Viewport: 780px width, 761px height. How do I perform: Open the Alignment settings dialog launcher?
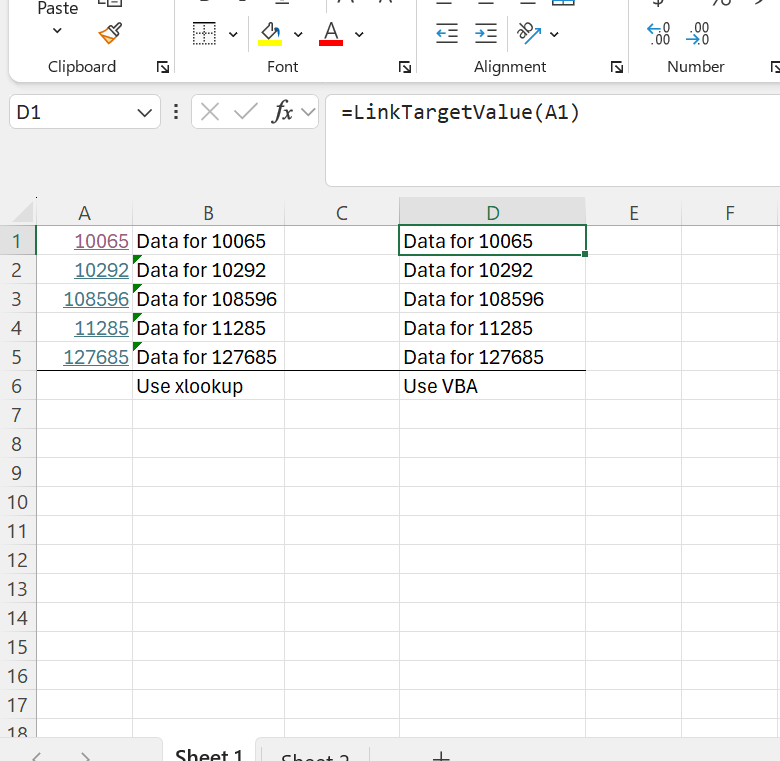click(x=617, y=67)
